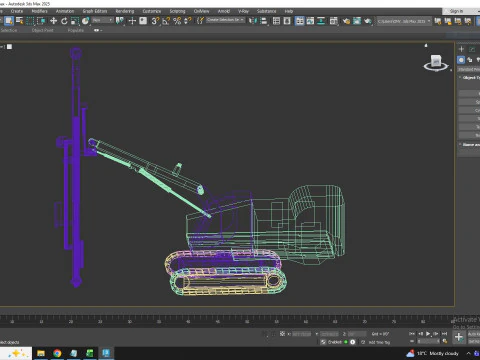Click Previous Frame button
Viewport: 480px width, 360px height.
pos(420,333)
